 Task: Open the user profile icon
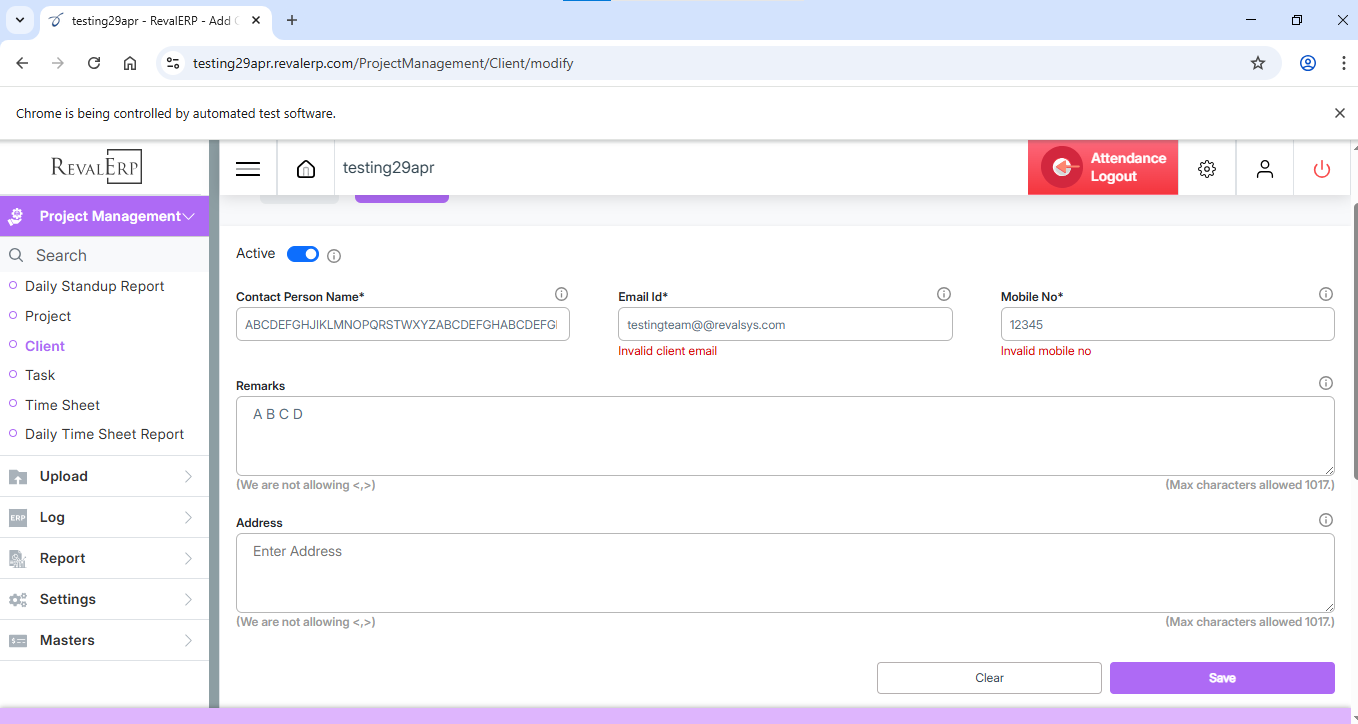[x=1265, y=169]
